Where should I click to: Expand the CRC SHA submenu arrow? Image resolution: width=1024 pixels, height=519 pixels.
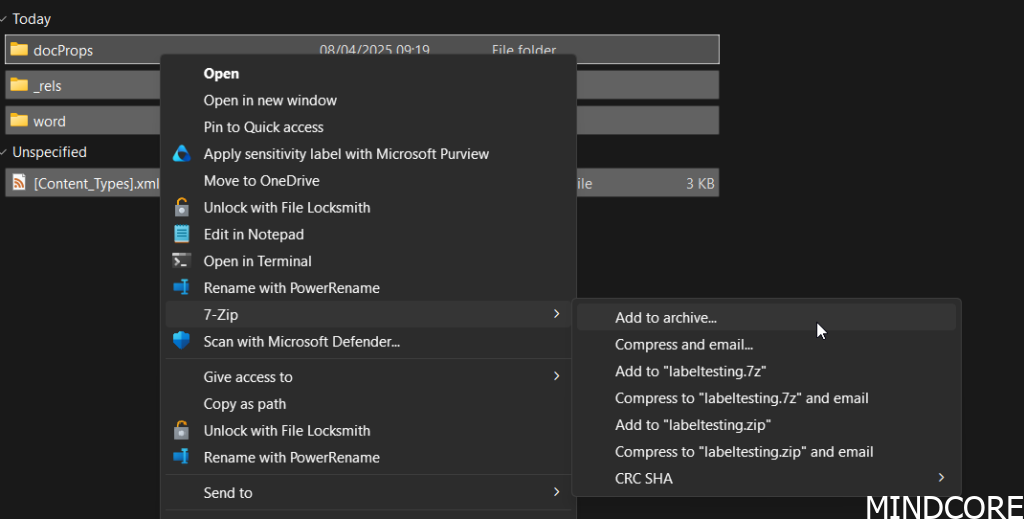pyautogui.click(x=941, y=478)
